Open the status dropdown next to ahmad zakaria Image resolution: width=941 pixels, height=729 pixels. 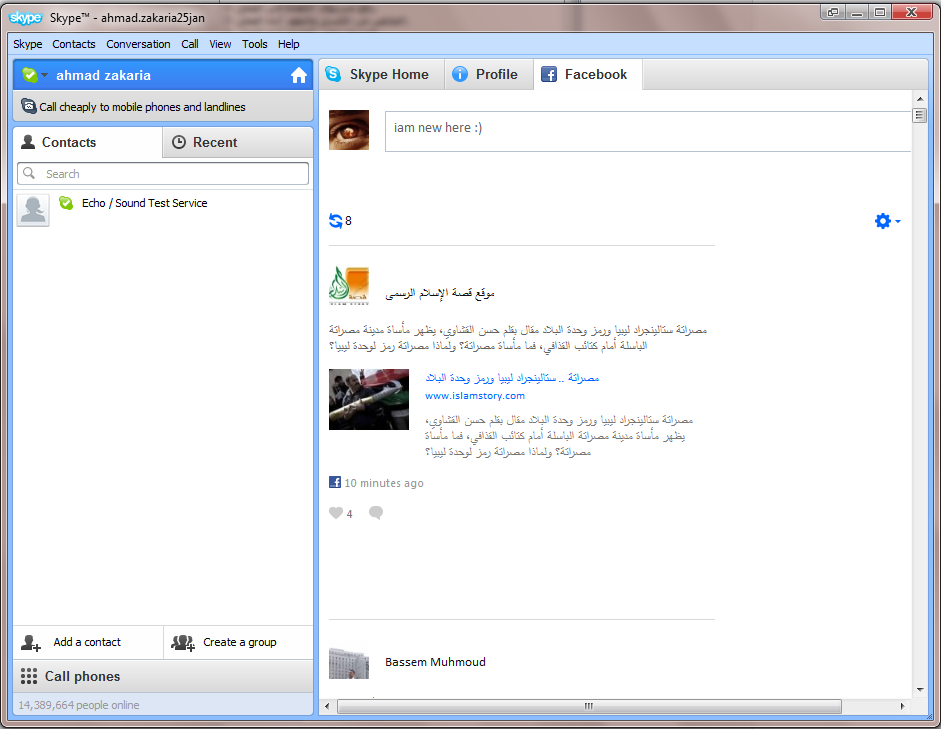pyautogui.click(x=44, y=75)
